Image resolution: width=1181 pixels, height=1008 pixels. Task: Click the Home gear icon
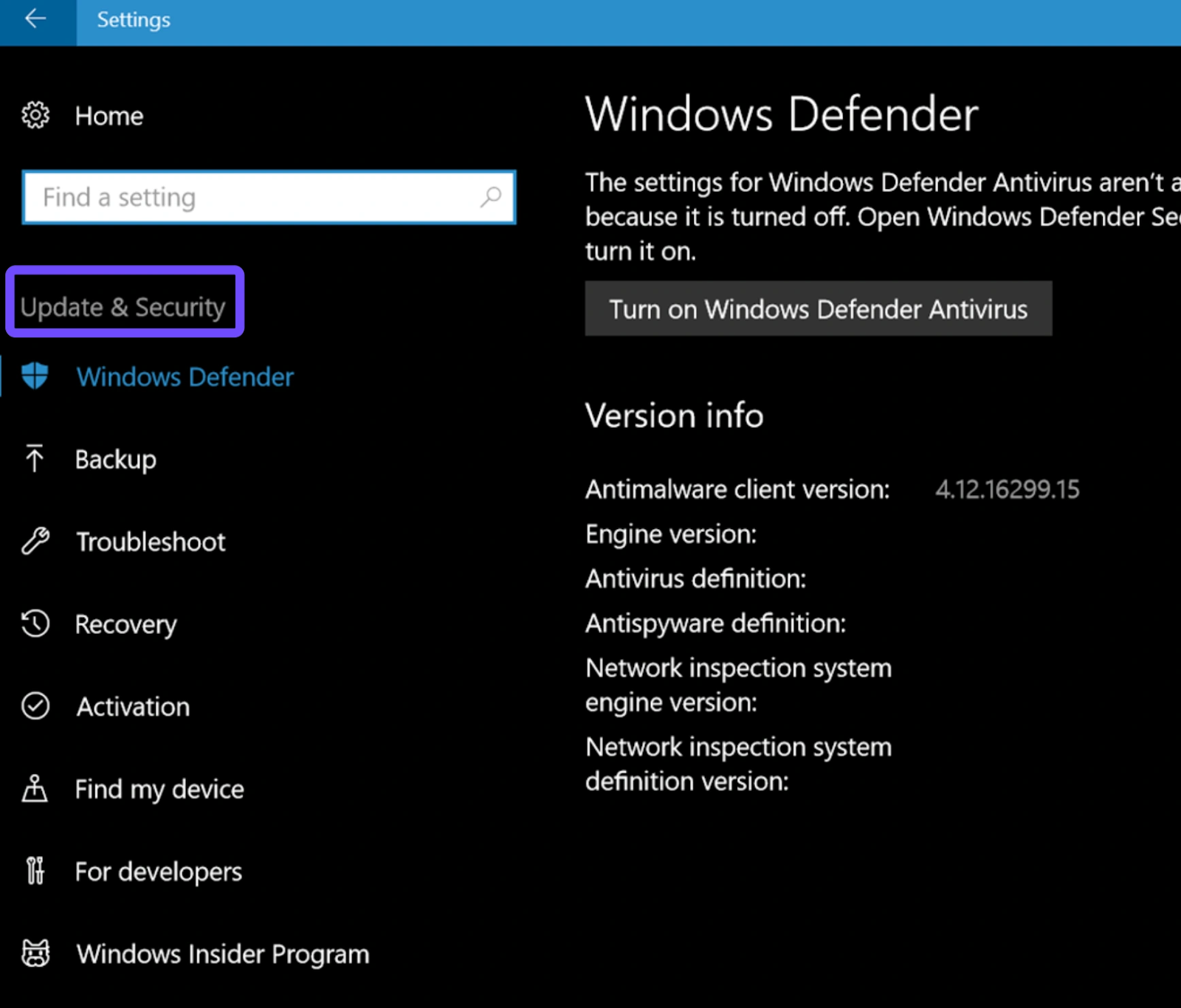35,116
